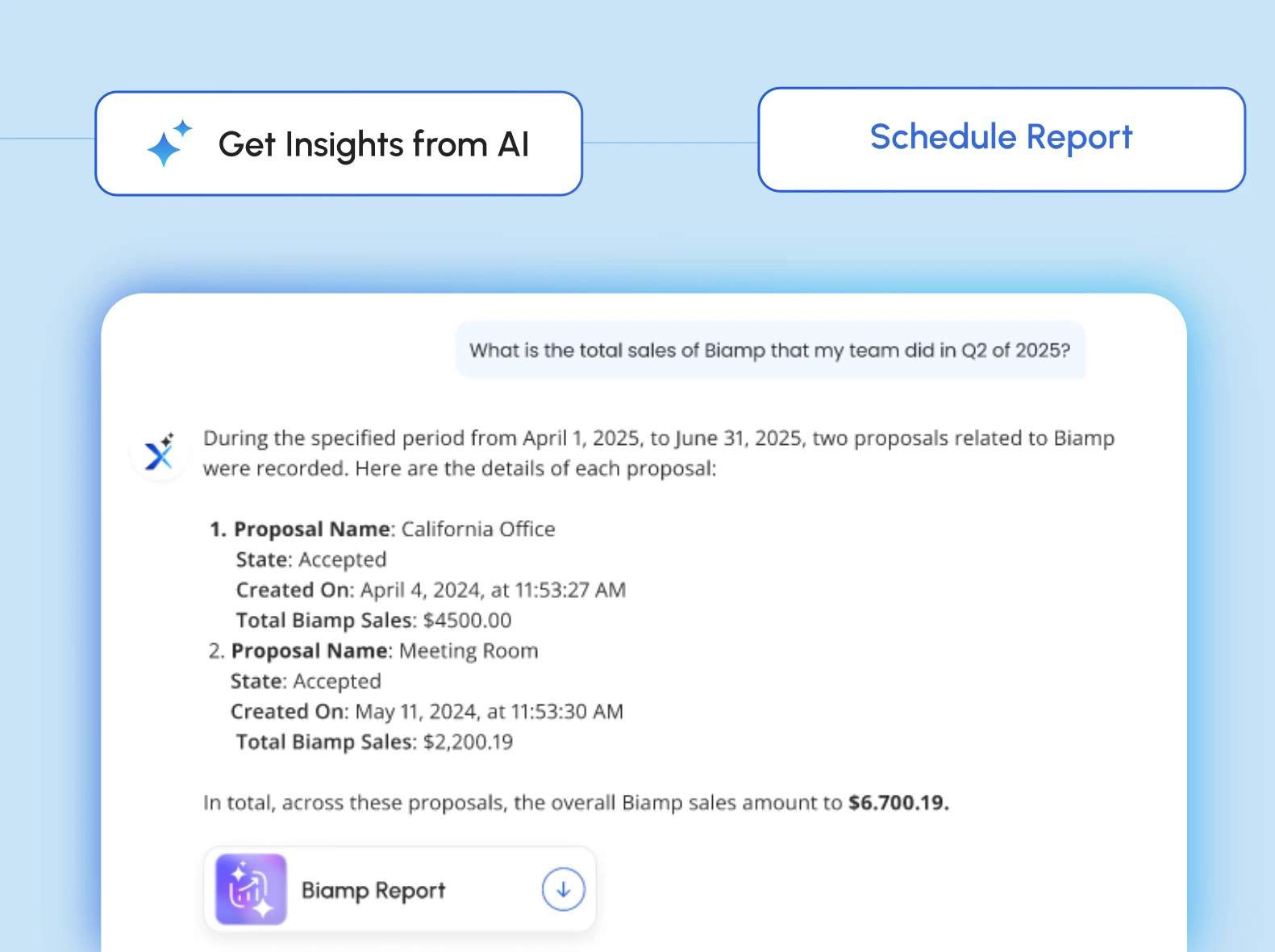
Task: Click Created On: May 11, 2024 line
Action: (427, 712)
